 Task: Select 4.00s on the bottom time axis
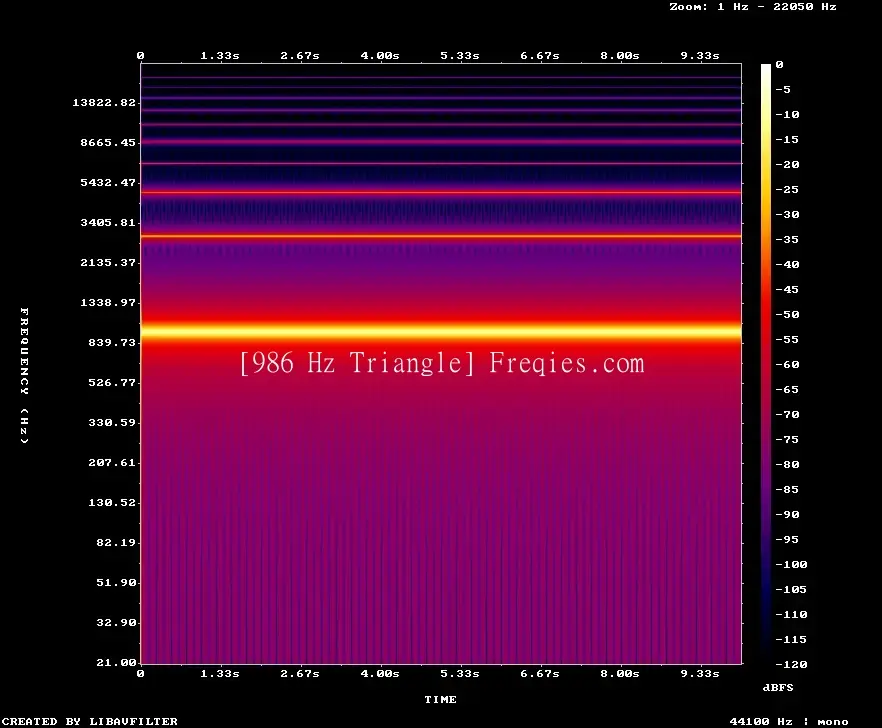[380, 673]
